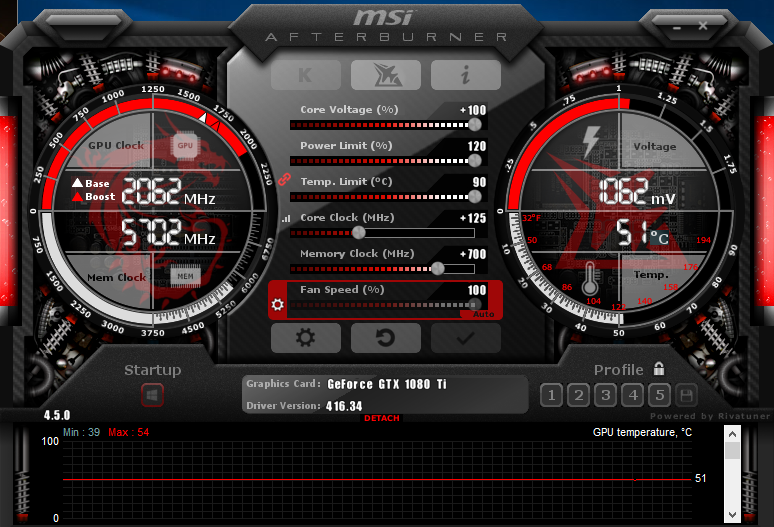Click the 5702 MHz memory clock readout

click(169, 232)
